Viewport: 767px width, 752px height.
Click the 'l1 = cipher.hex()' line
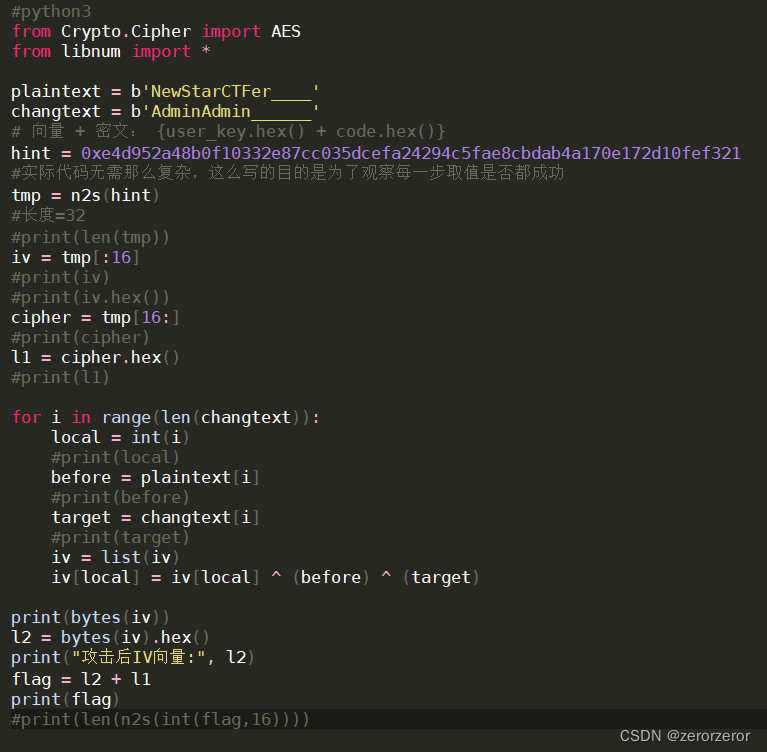[x=95, y=358]
